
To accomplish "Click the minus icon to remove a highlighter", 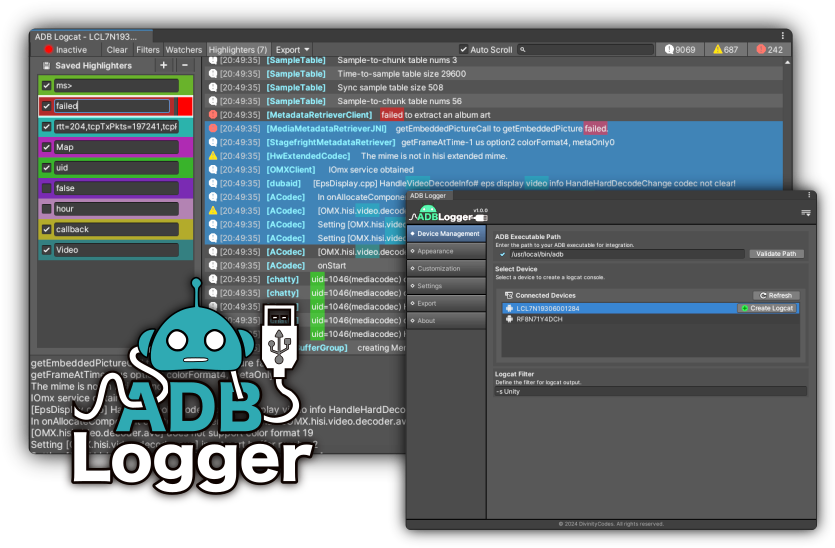I will point(184,66).
